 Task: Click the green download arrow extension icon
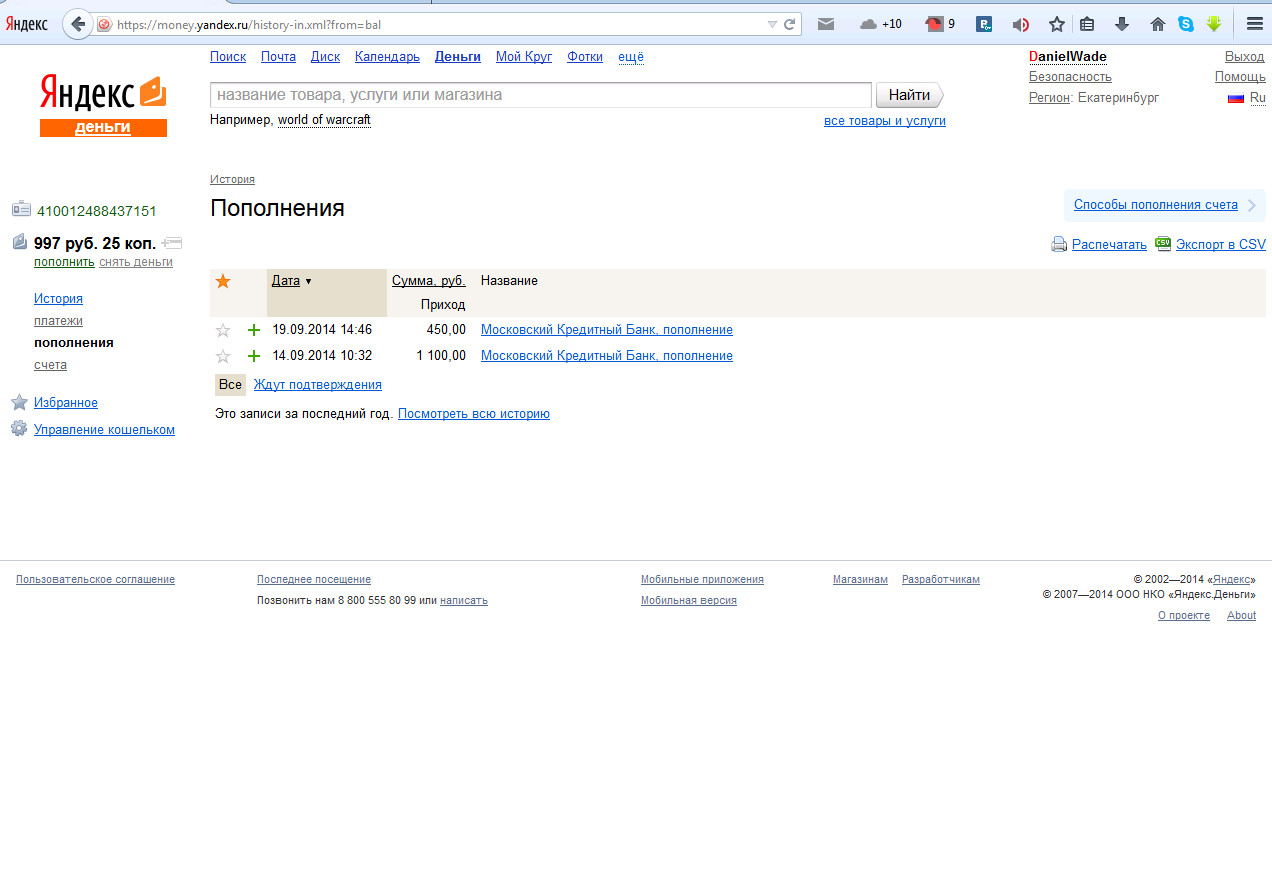[1214, 24]
